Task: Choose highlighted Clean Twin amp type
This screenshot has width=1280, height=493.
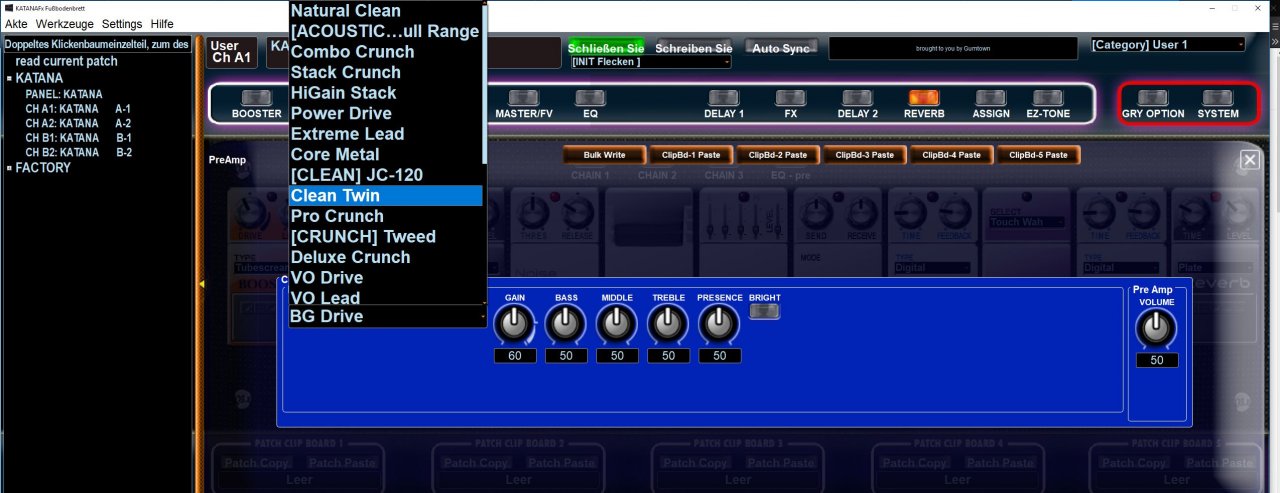Action: (385, 196)
